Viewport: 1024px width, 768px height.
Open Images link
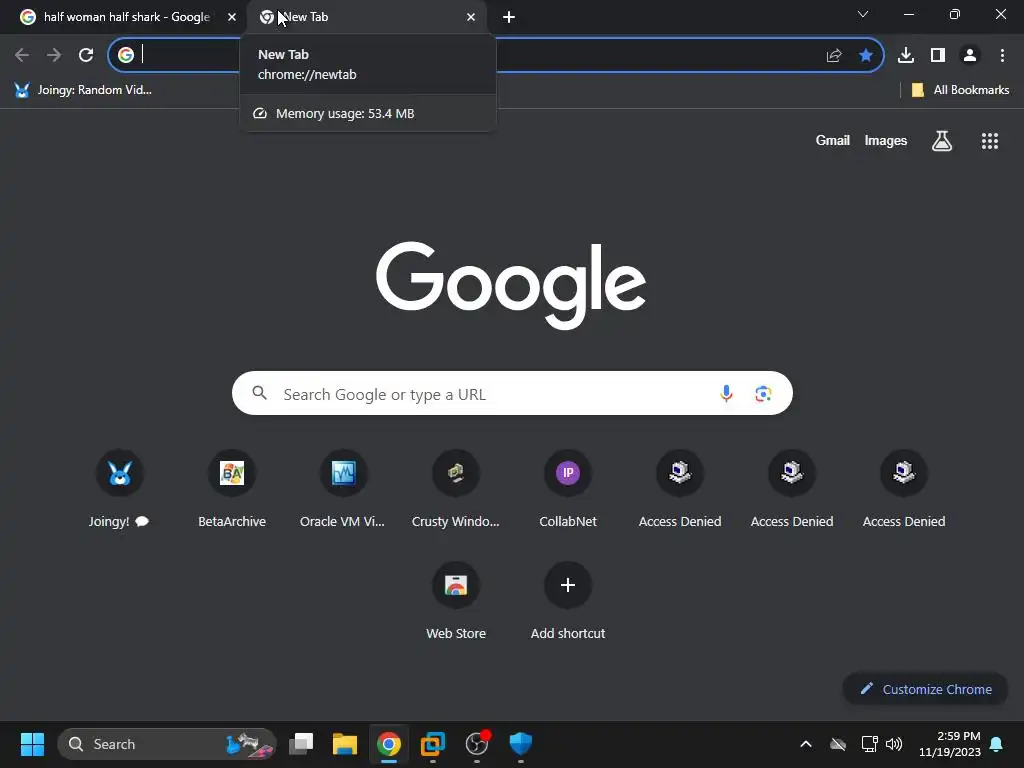coord(886,140)
